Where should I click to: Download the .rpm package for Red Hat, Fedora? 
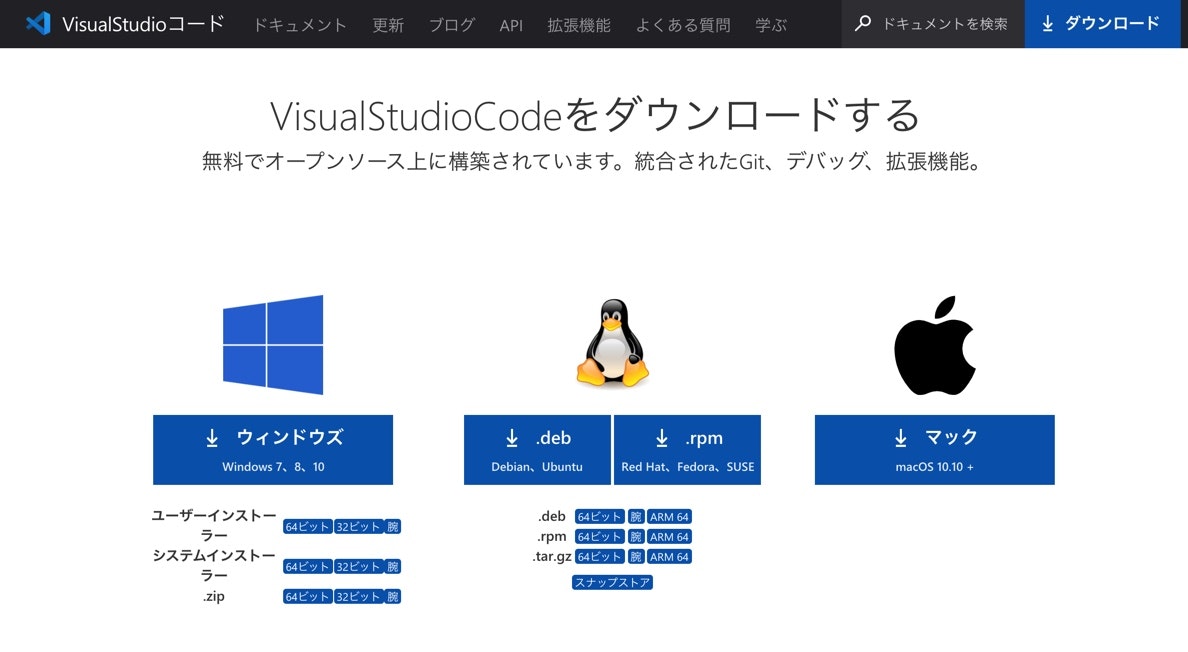click(x=687, y=450)
